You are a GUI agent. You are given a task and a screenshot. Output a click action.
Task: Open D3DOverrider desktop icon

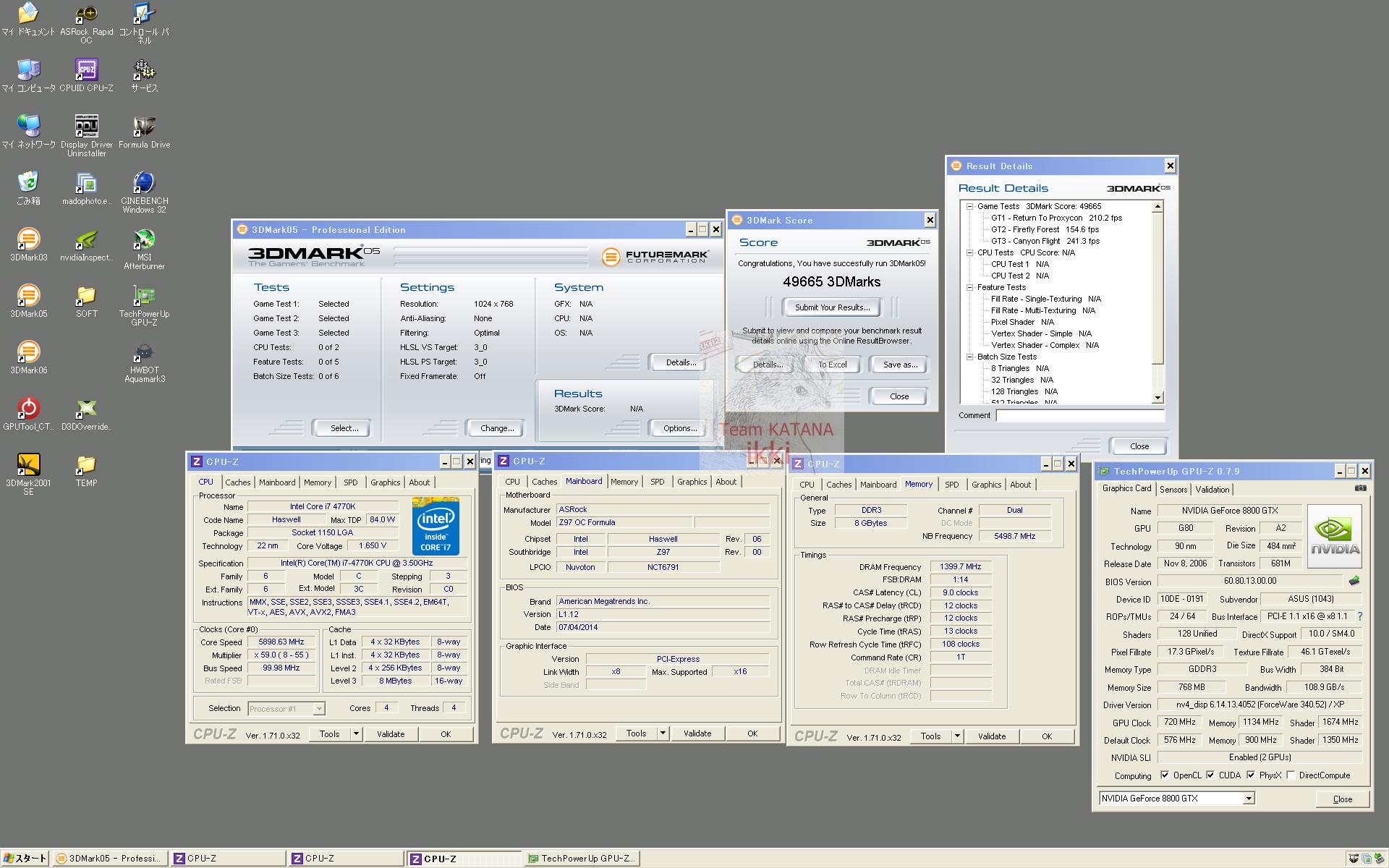pyautogui.click(x=86, y=414)
